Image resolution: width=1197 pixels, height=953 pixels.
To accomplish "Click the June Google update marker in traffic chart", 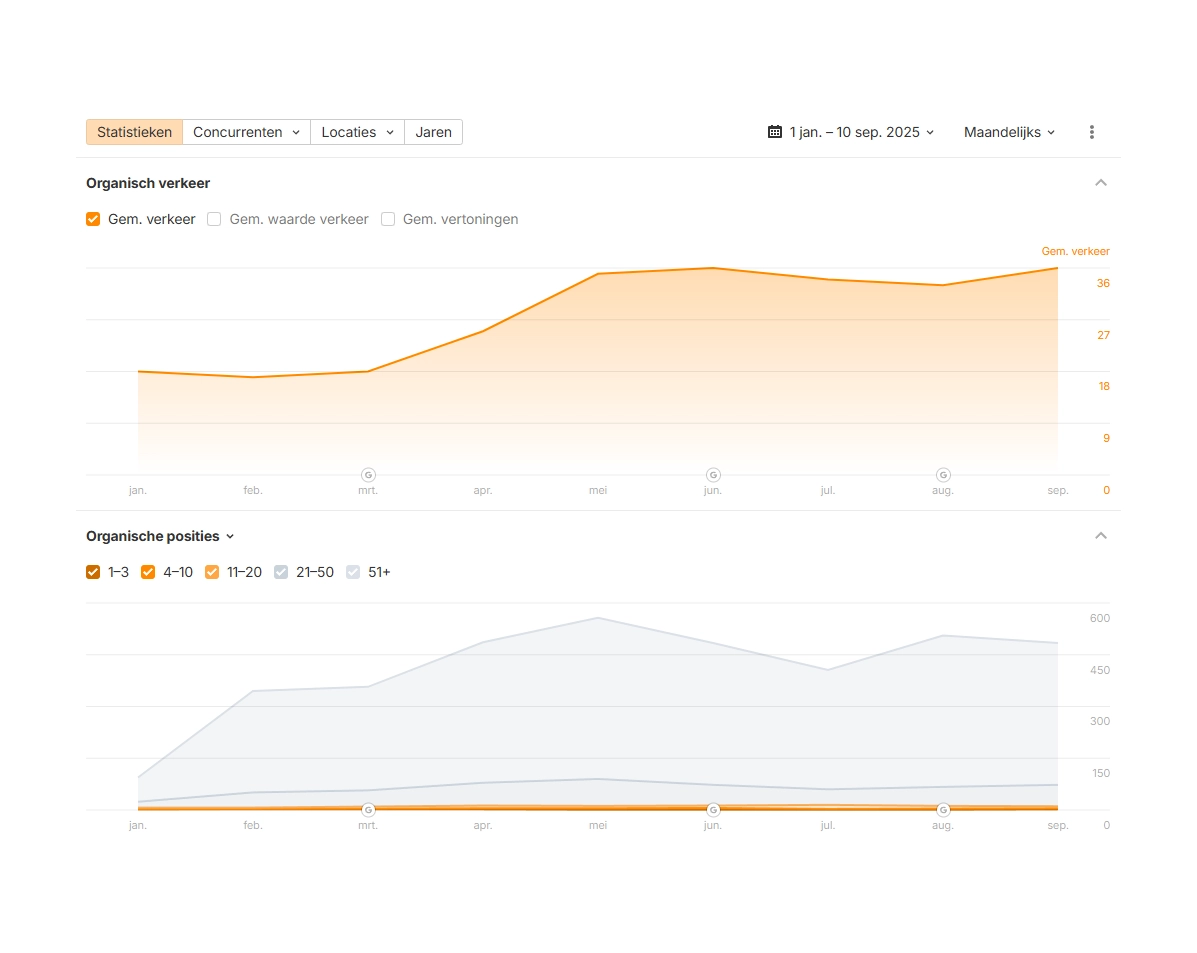I will tap(713, 475).
